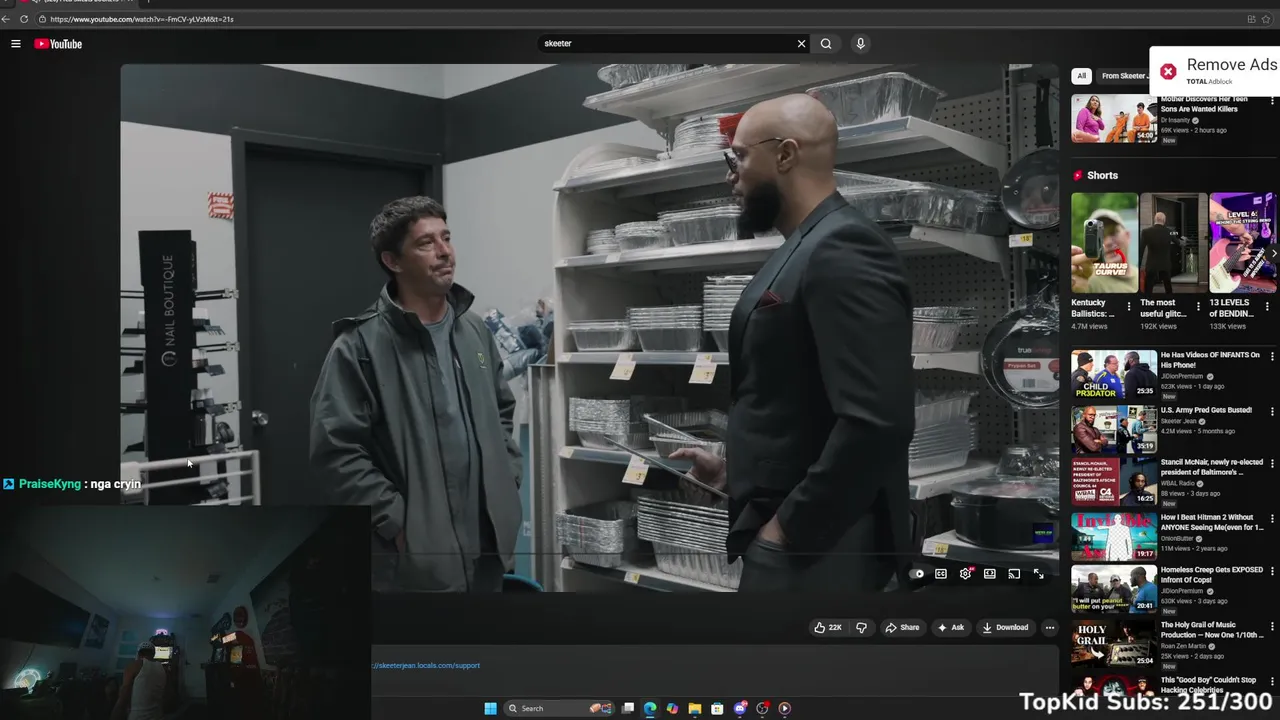Open the Windows Start menu

tap(490, 708)
